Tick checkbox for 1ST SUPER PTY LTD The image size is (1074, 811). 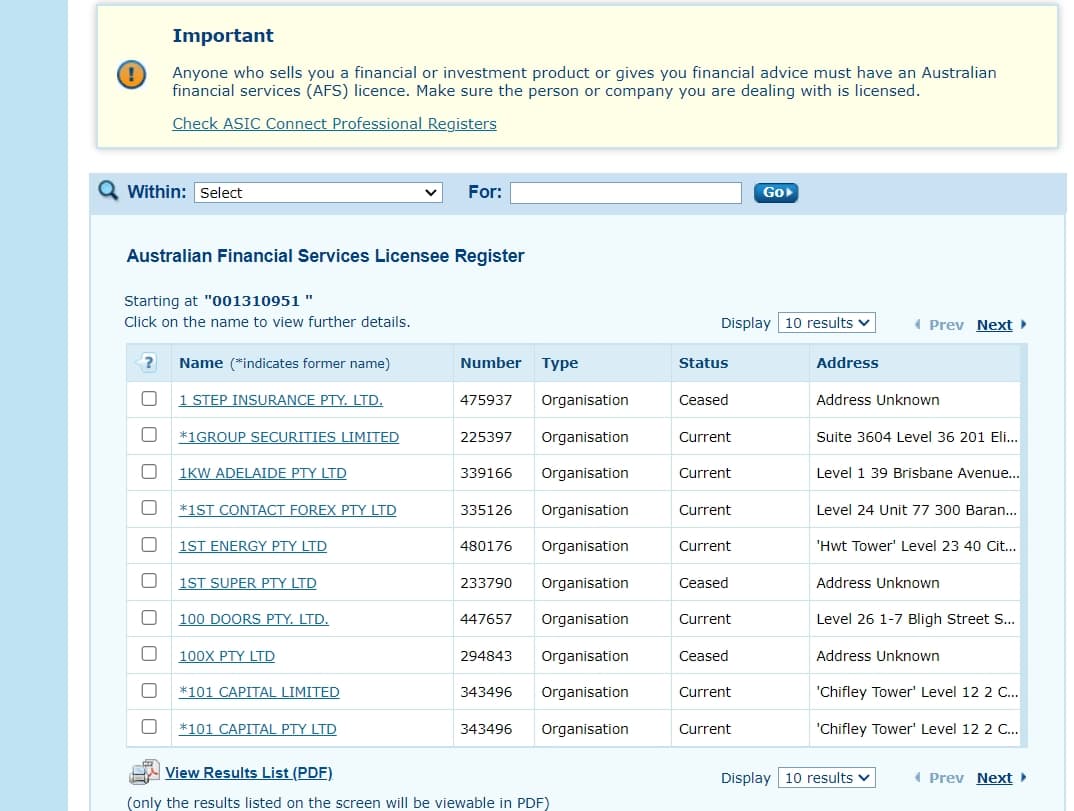point(149,581)
